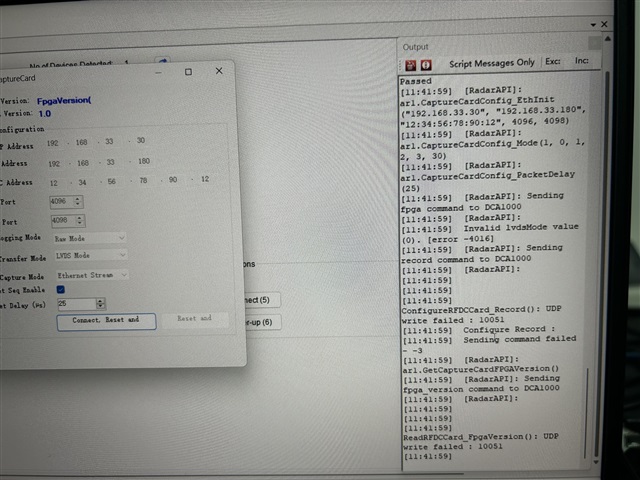Image resolution: width=640 pixels, height=480 pixels.
Task: Clear the Output log with the red trash icon
Action: click(410, 65)
